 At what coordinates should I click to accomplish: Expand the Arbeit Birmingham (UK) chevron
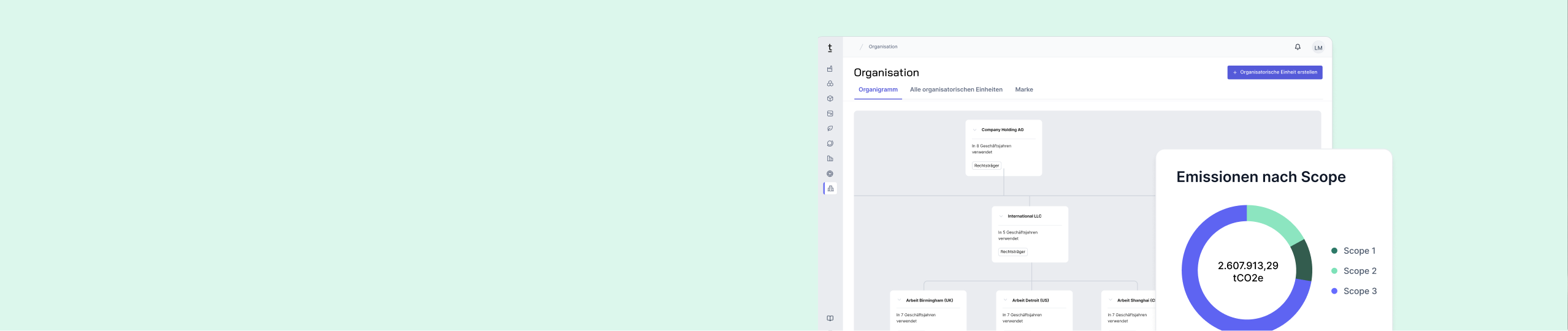[900, 300]
